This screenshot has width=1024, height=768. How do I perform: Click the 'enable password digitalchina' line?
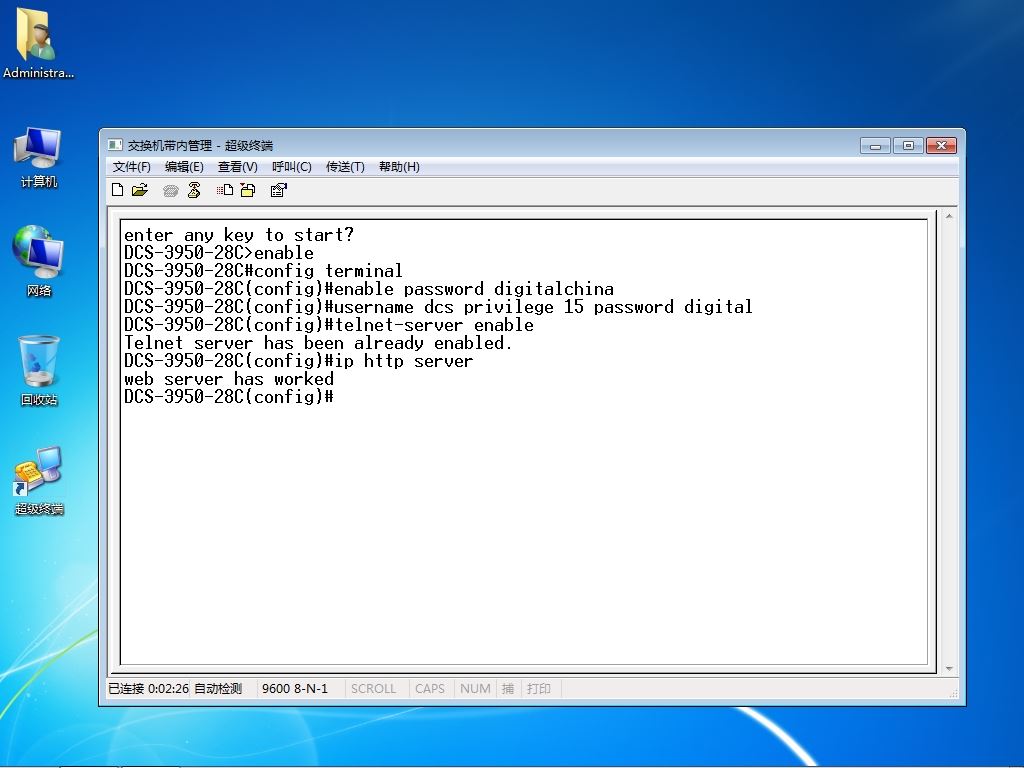tap(369, 289)
